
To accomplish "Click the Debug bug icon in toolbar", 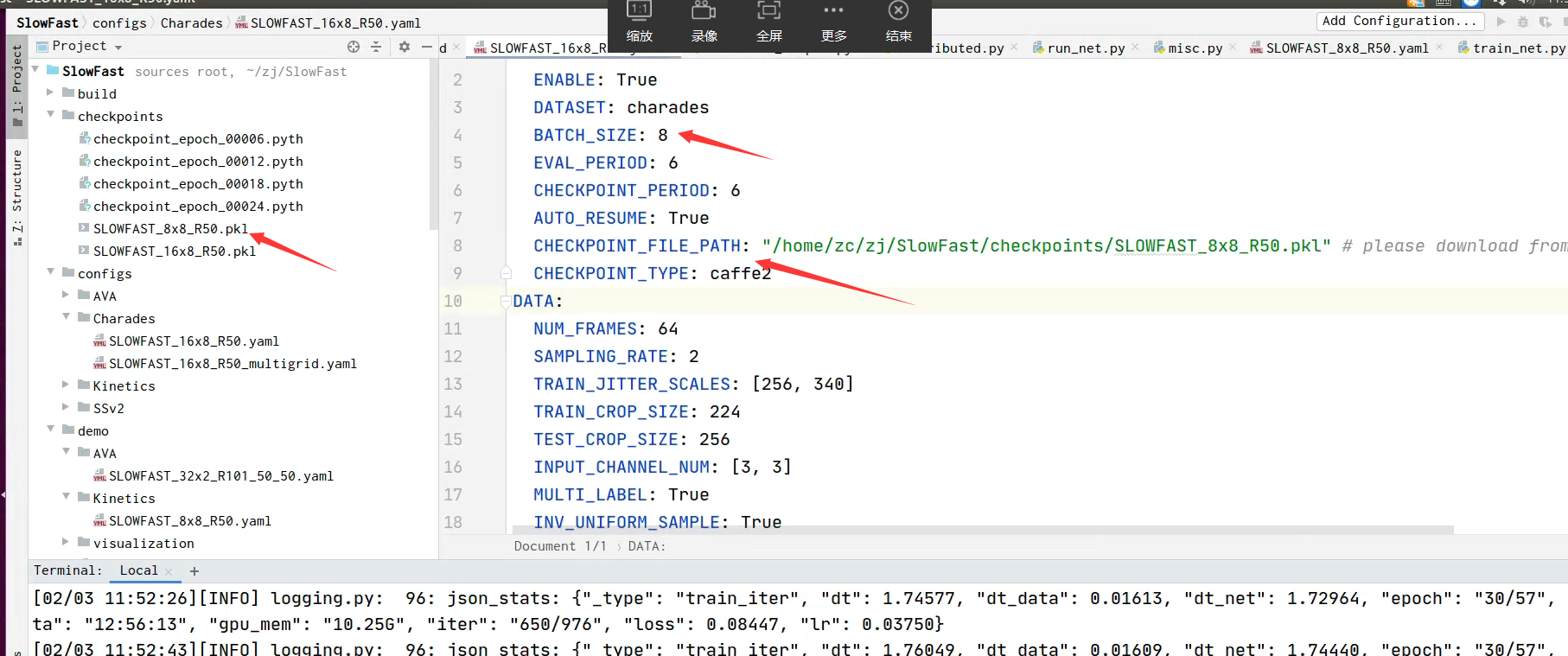I will pyautogui.click(x=1523, y=22).
